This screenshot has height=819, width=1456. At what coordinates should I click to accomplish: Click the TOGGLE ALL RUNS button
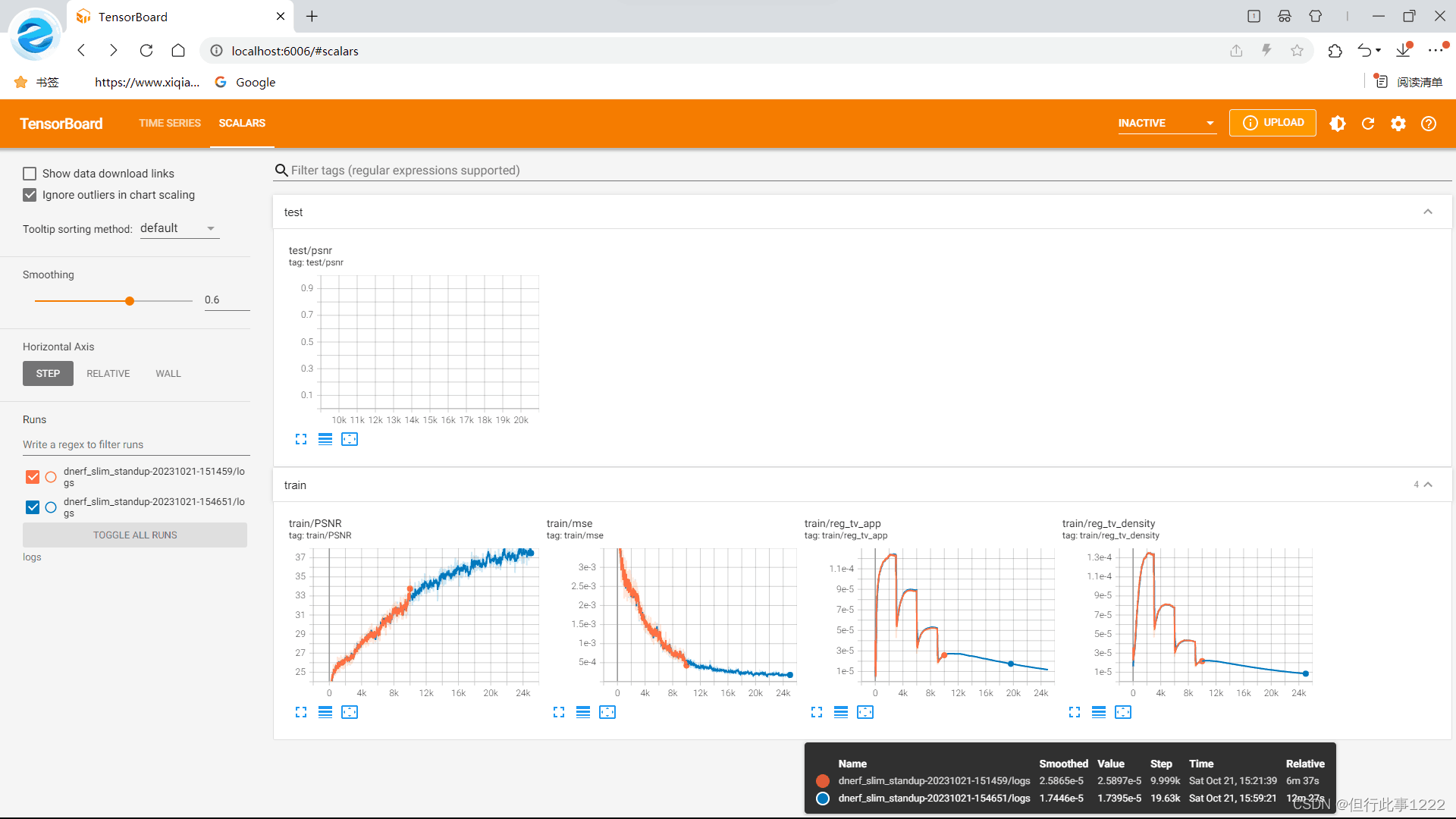tap(135, 535)
